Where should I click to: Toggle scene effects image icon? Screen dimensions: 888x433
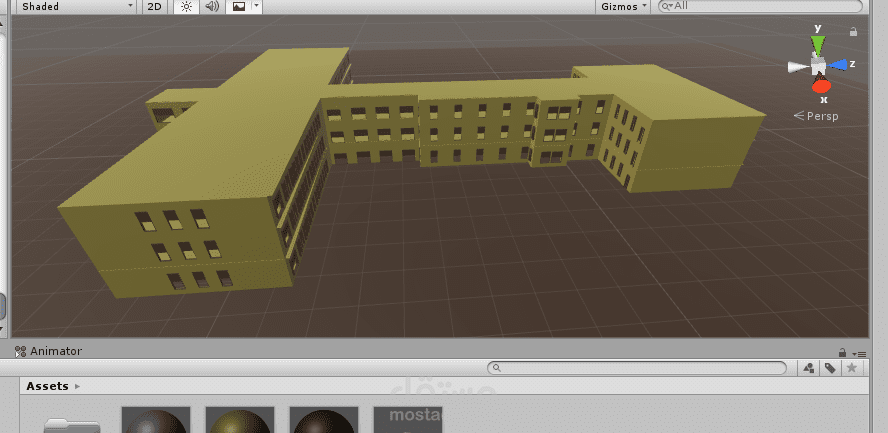tap(238, 6)
